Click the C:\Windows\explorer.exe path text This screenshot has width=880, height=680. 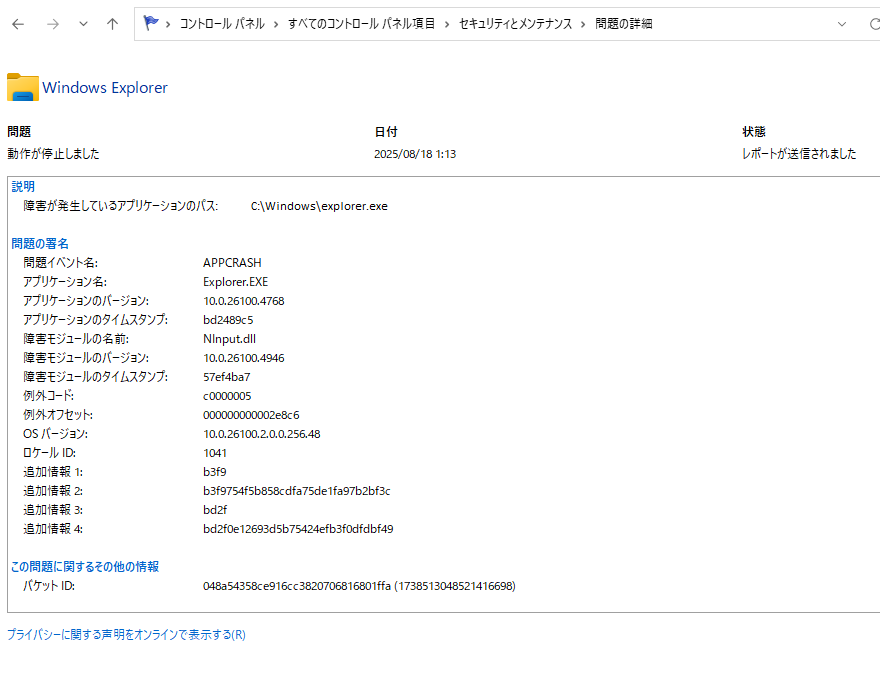pos(319,206)
